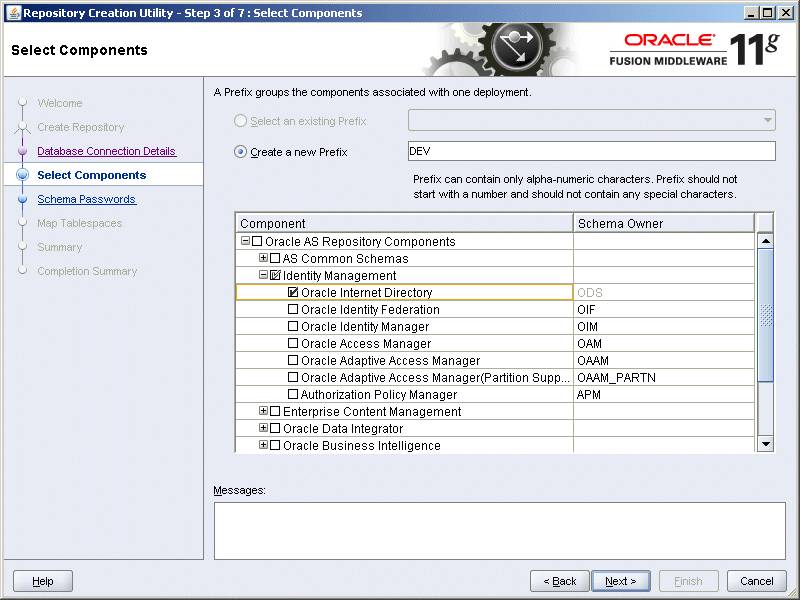Click the OAAM schema owner cell
This screenshot has width=800, height=600.
[664, 360]
